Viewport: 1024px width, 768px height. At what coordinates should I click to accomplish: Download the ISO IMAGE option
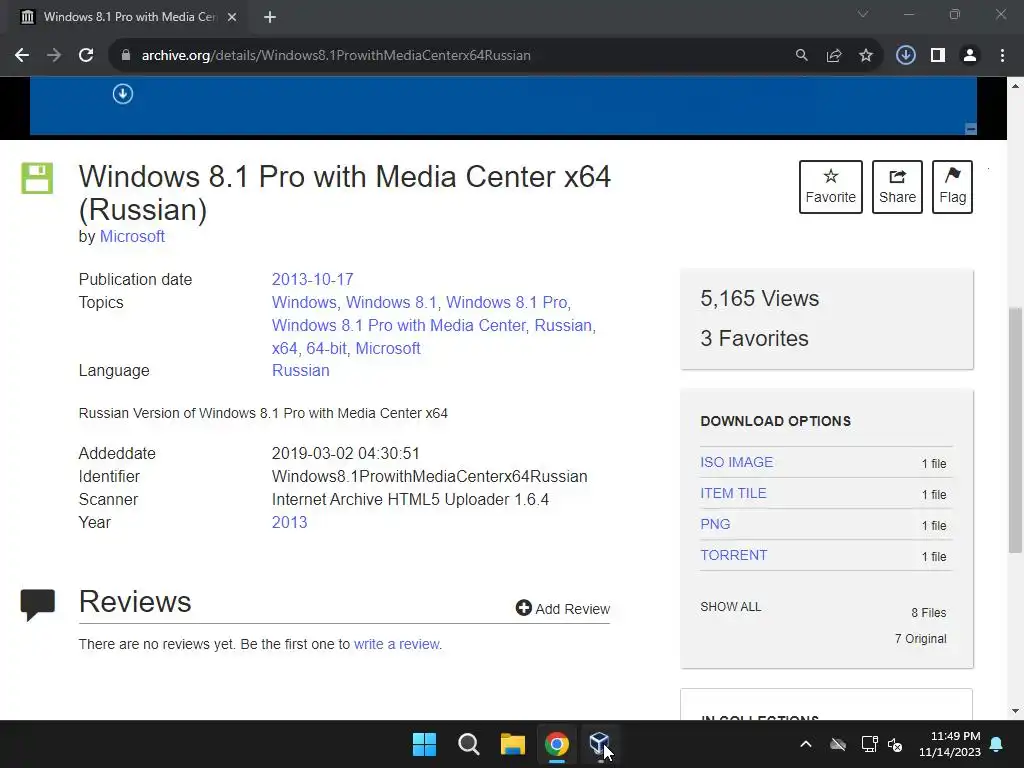[737, 462]
